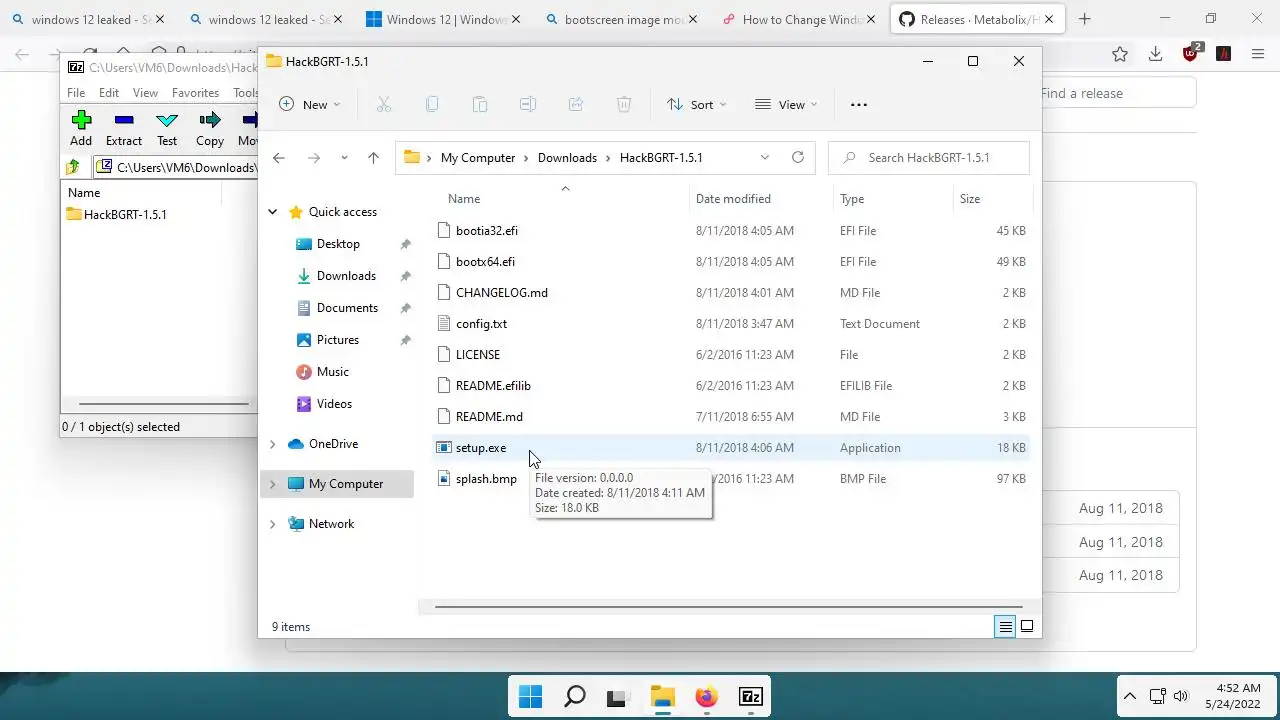This screenshot has height=720, width=1280.
Task: Switch to large thumbnails view icon
Action: (1027, 627)
